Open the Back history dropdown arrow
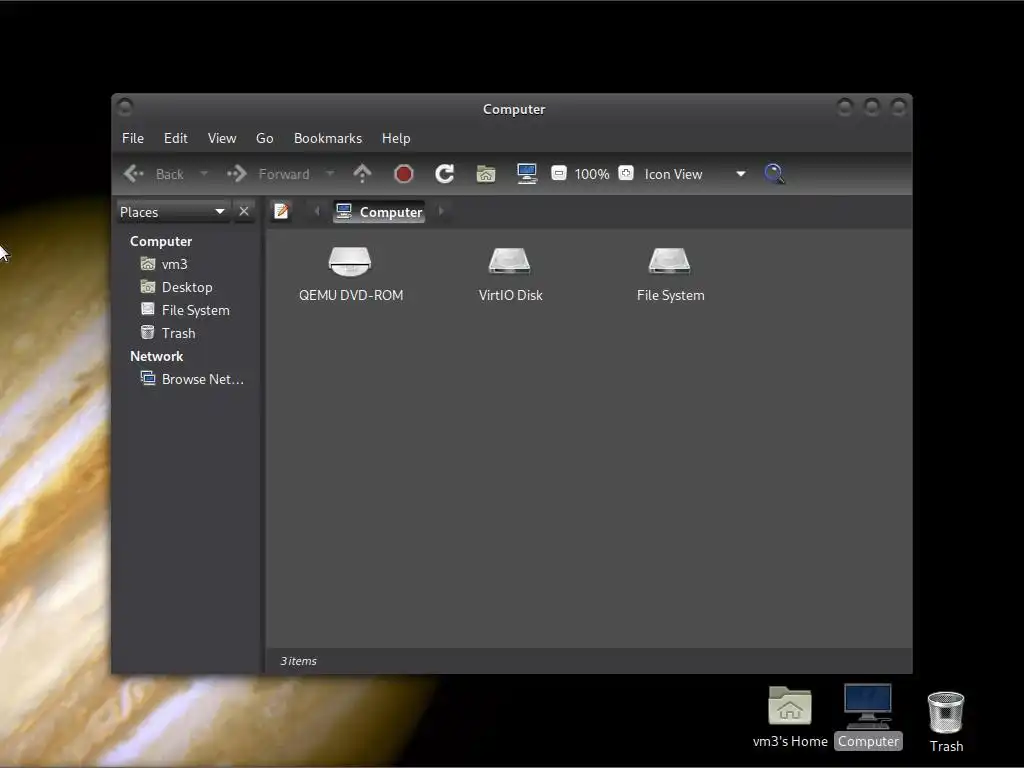This screenshot has height=768, width=1024. (204, 174)
